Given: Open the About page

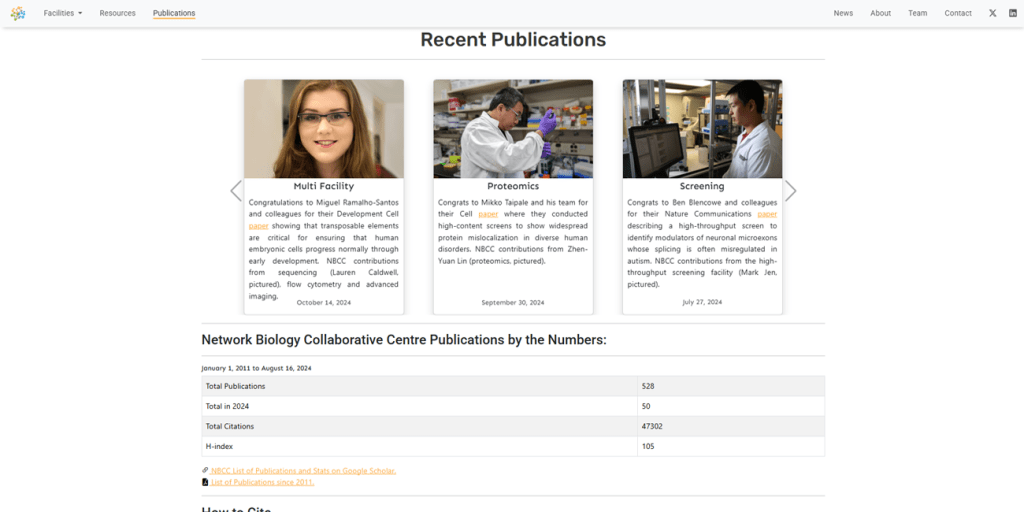Looking at the screenshot, I should [880, 13].
